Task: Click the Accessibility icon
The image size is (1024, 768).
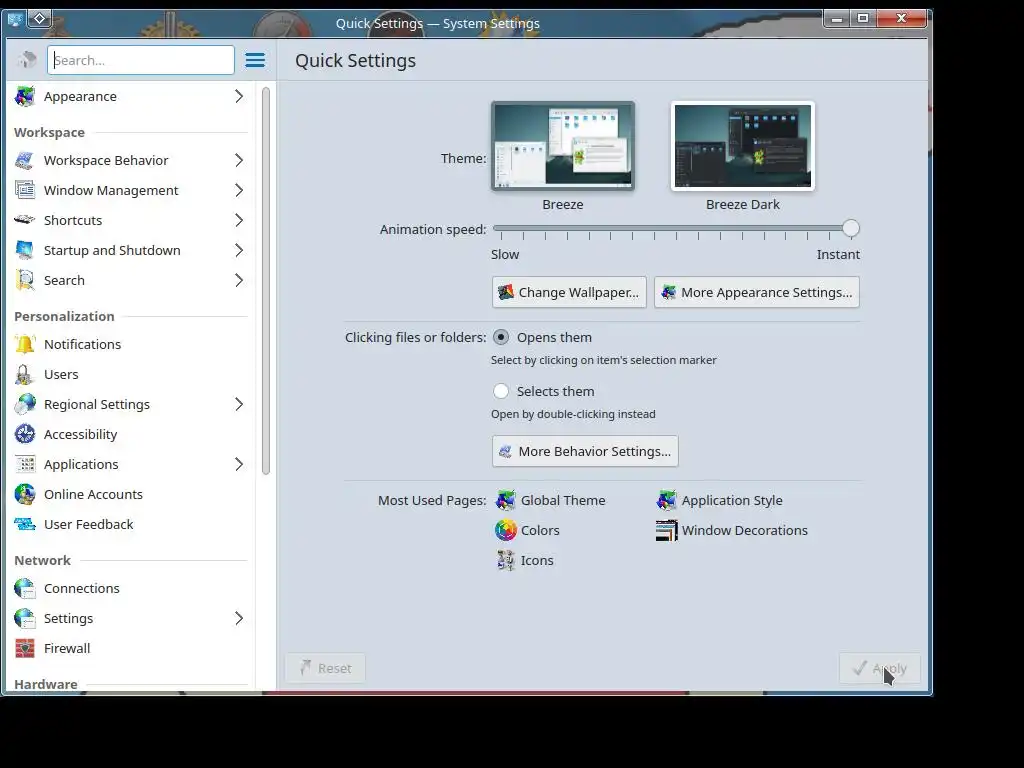Action: click(x=25, y=434)
